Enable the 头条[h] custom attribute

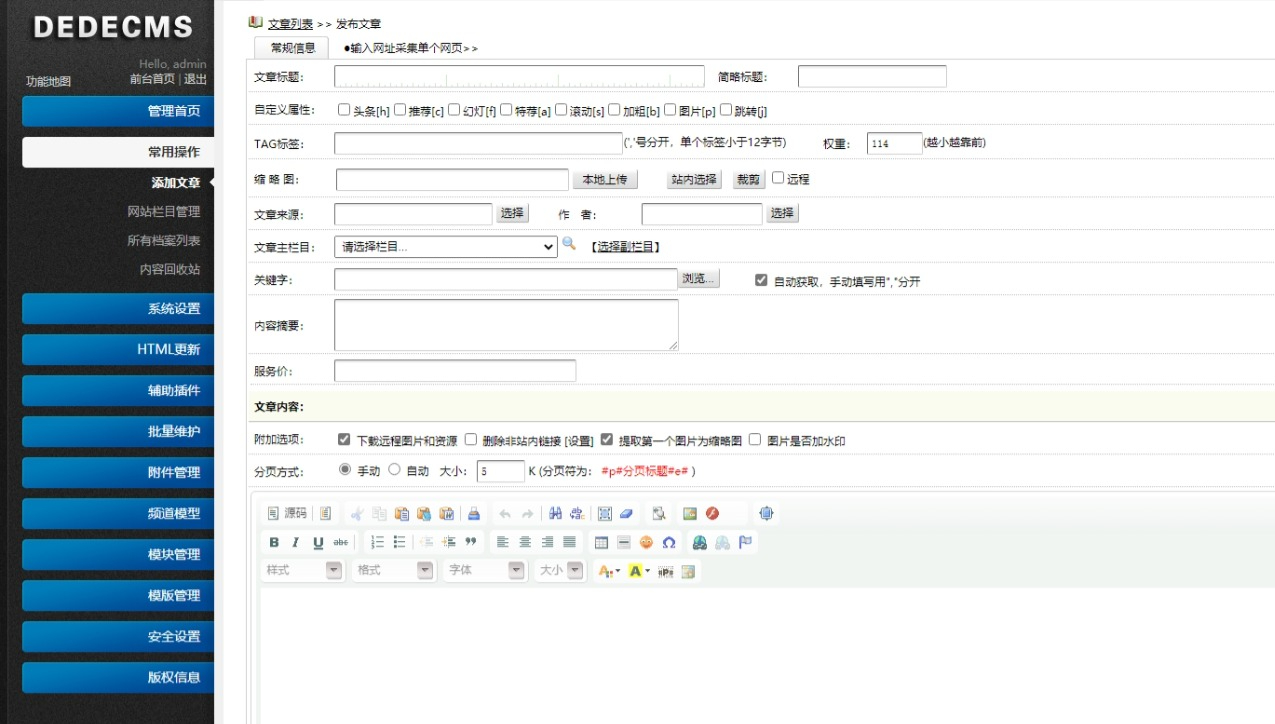pyautogui.click(x=344, y=110)
